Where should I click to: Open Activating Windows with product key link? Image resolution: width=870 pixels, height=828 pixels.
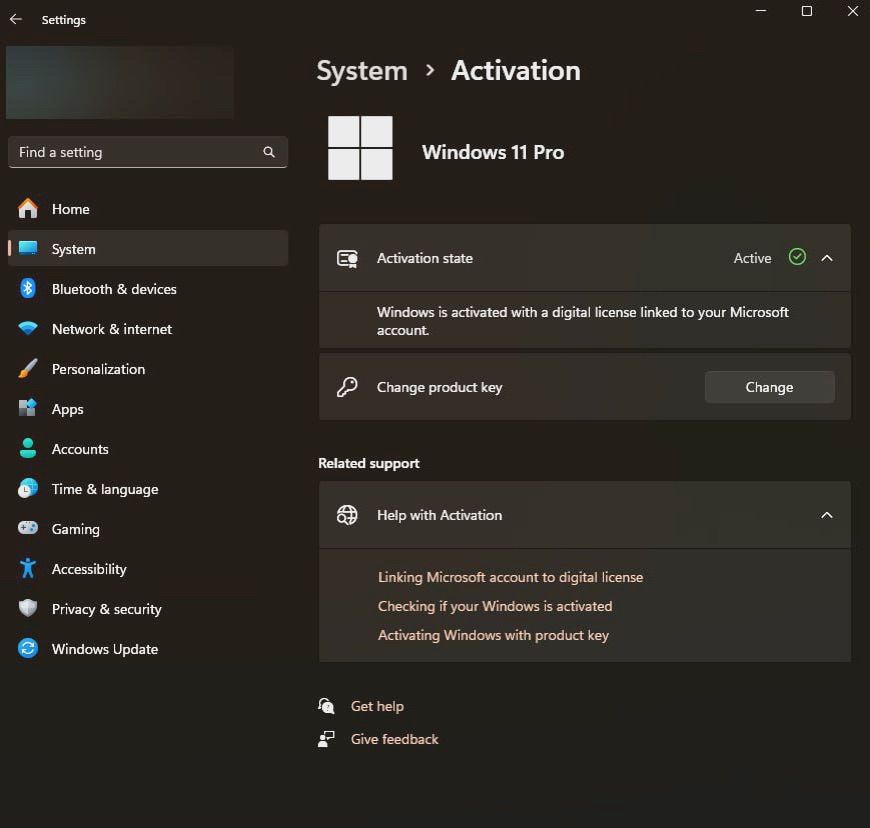pos(493,635)
